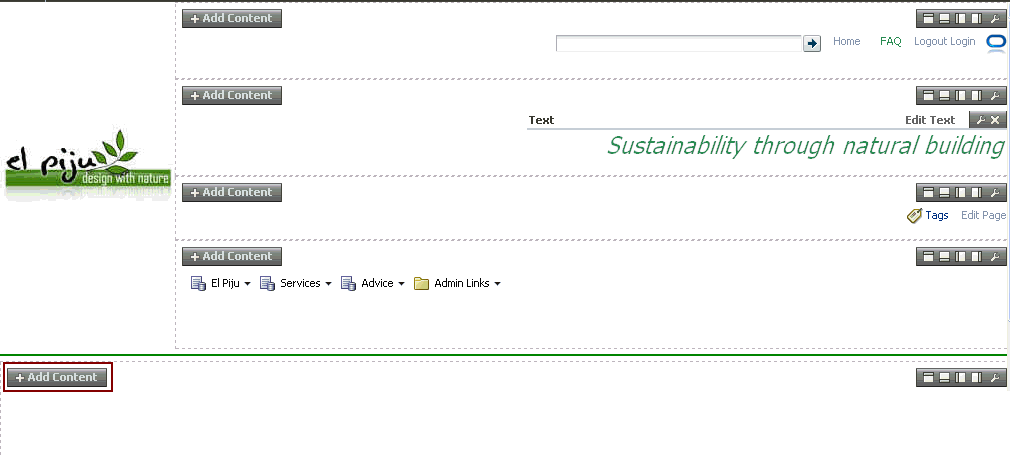Delete the Text component with the X icon
The height and width of the screenshot is (457, 1010).
995,120
